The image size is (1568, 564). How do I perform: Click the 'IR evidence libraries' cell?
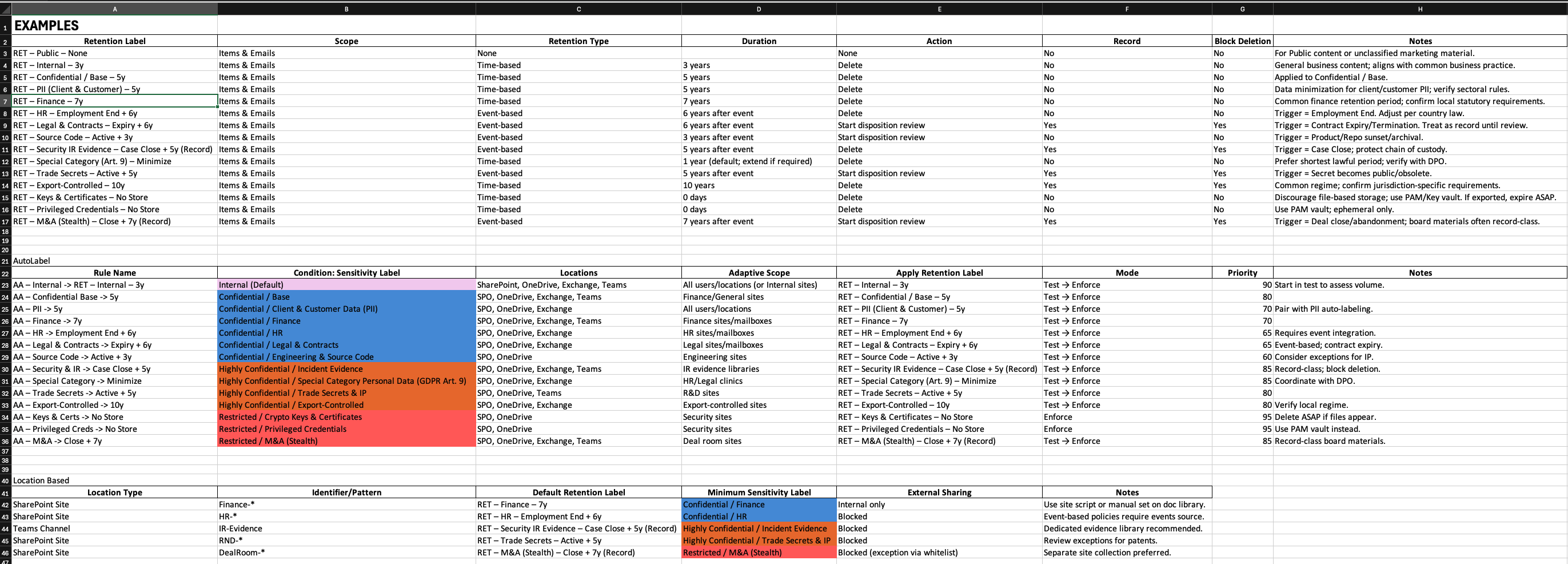tap(759, 369)
